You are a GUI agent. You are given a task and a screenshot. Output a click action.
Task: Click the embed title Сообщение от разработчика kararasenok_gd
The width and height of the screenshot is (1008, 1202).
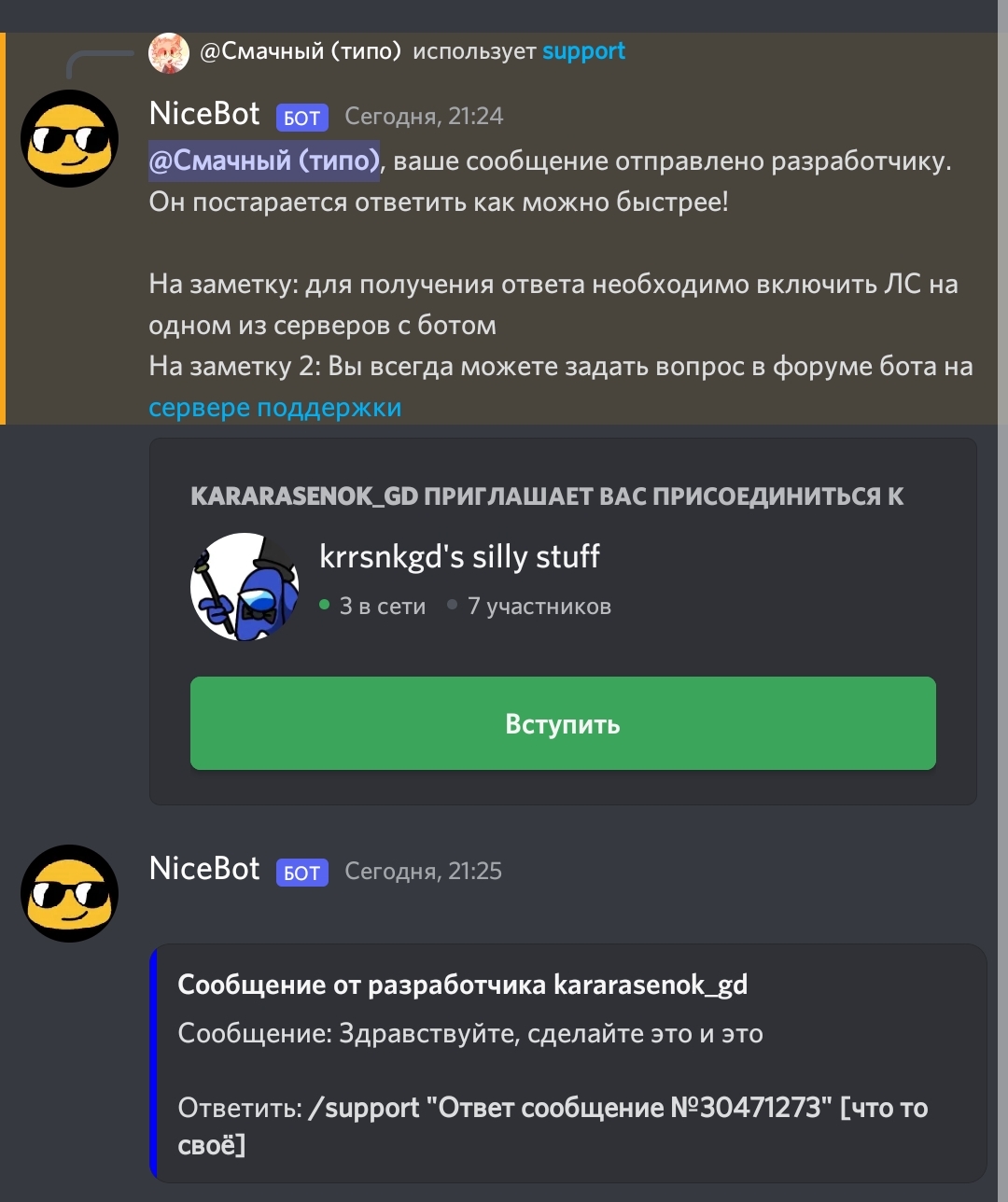tap(463, 985)
